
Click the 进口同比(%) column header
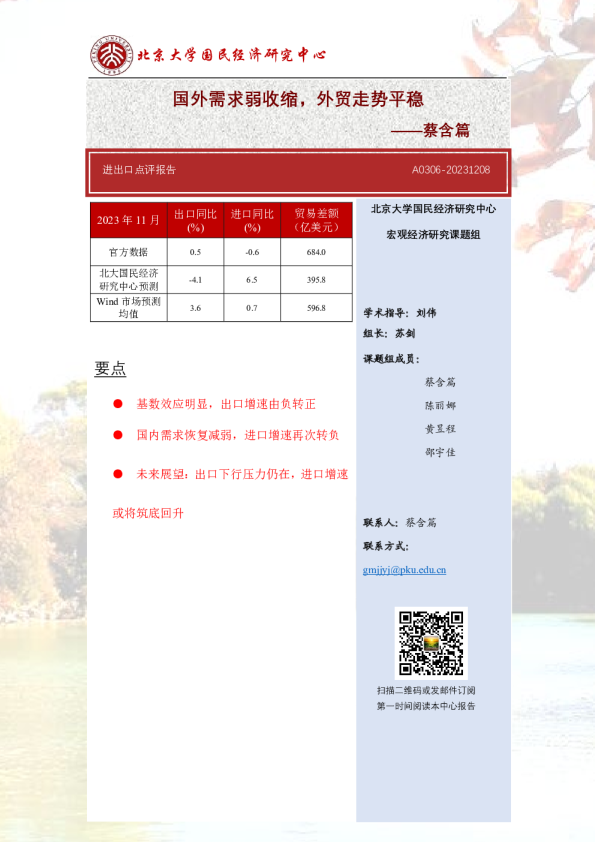252,220
